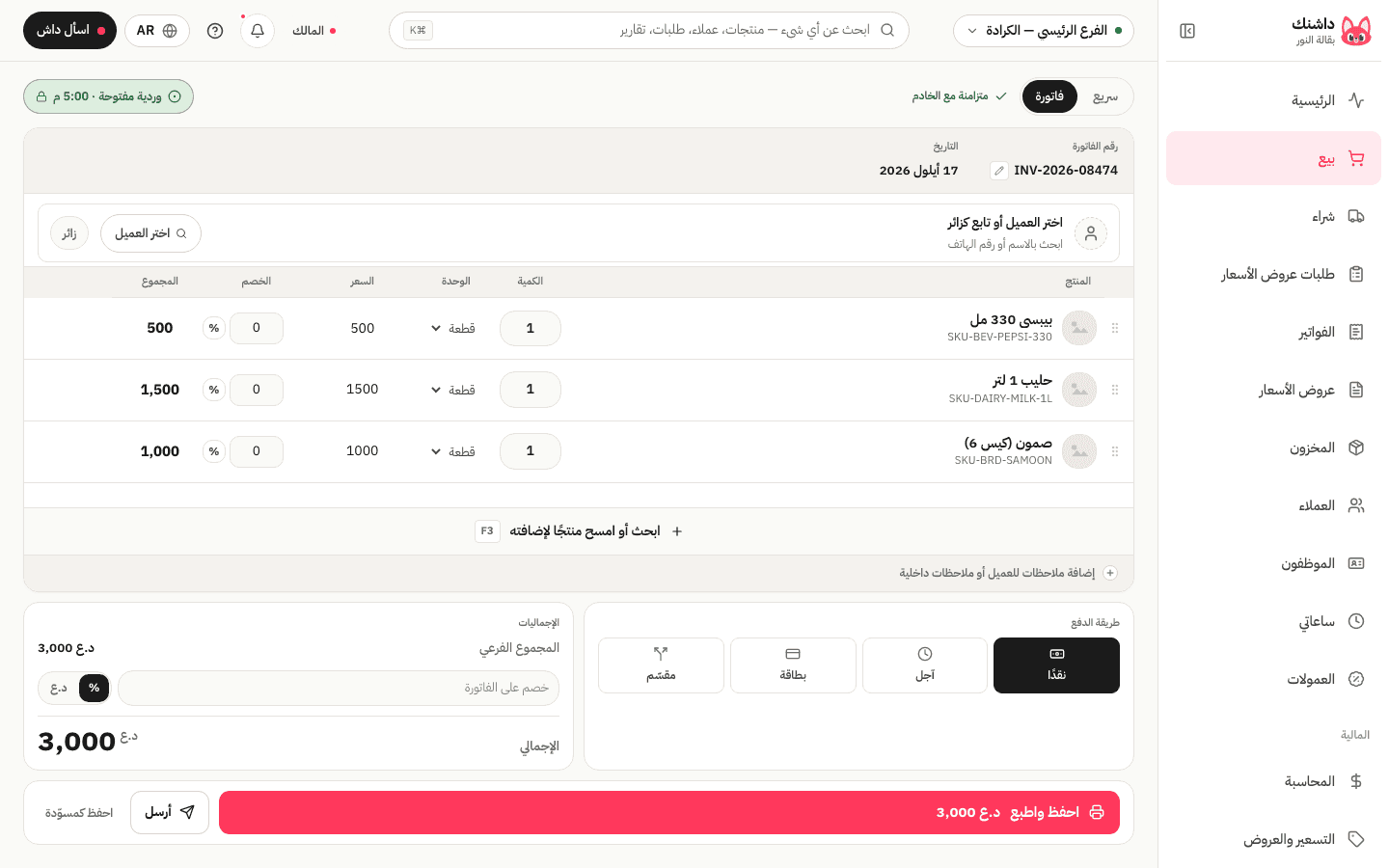
Task: Expand إضافة ملاحظات للعميل notes section
Action: click(1008, 573)
